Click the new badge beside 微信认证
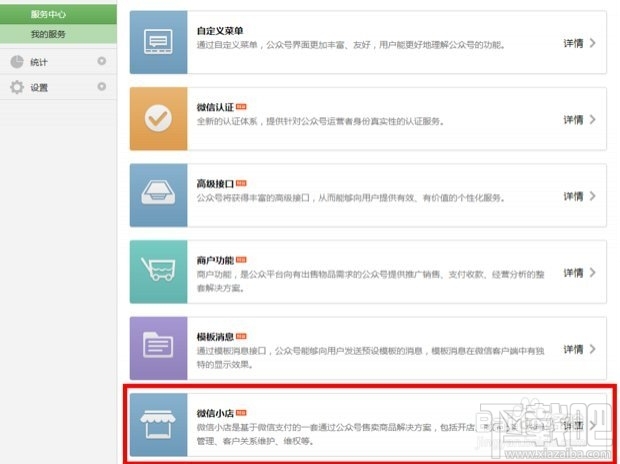 (x=241, y=106)
